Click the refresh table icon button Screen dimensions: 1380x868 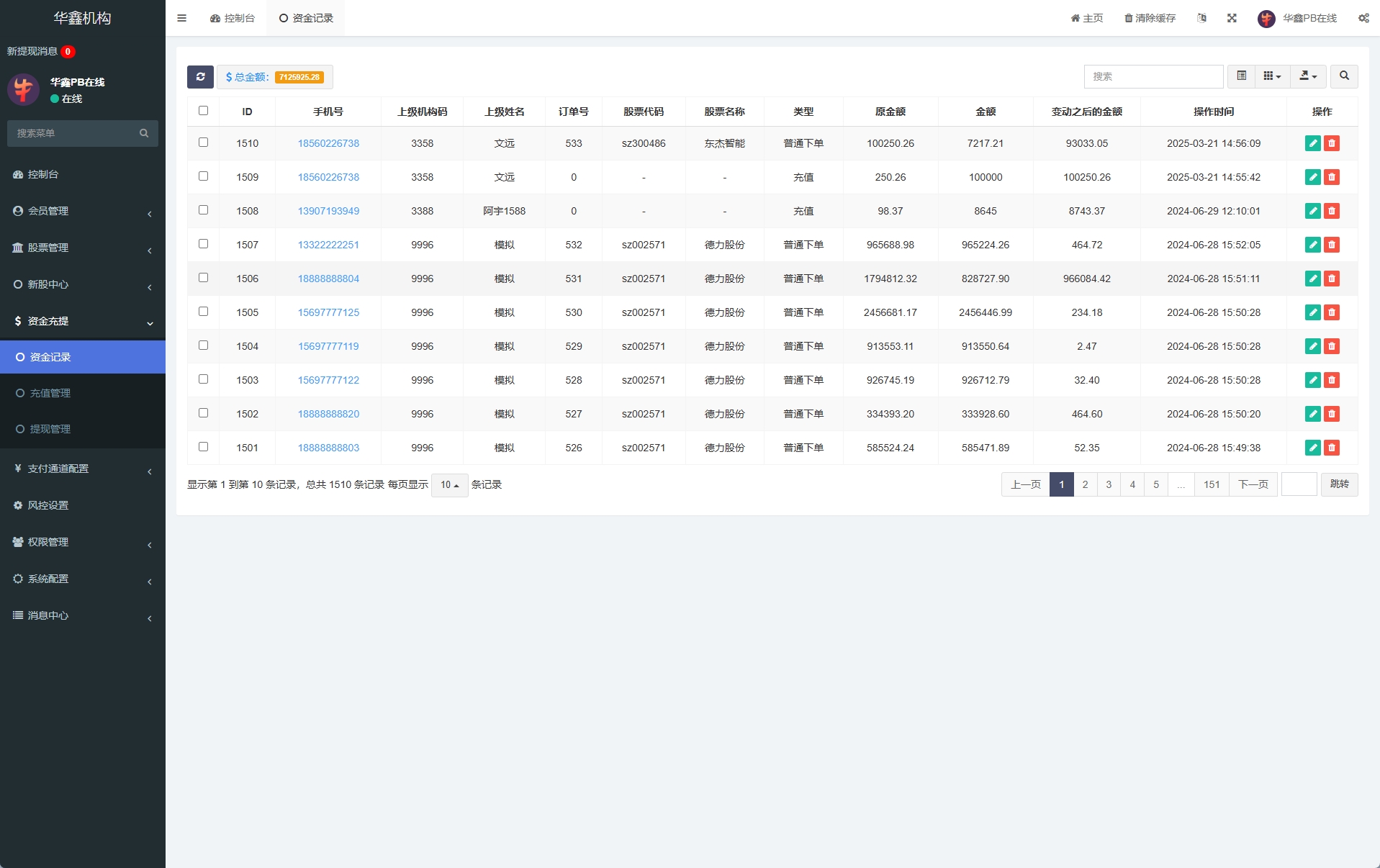coord(200,77)
